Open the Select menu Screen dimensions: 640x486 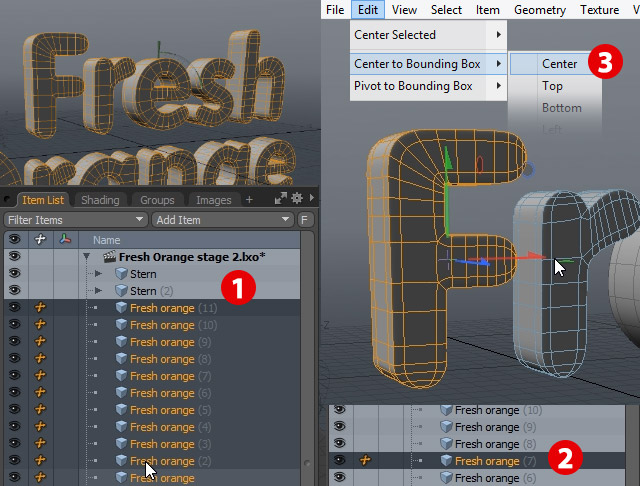tap(446, 9)
